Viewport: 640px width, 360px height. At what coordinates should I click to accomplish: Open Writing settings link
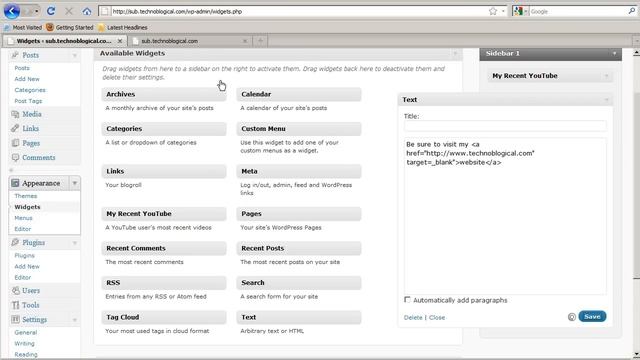[24, 343]
